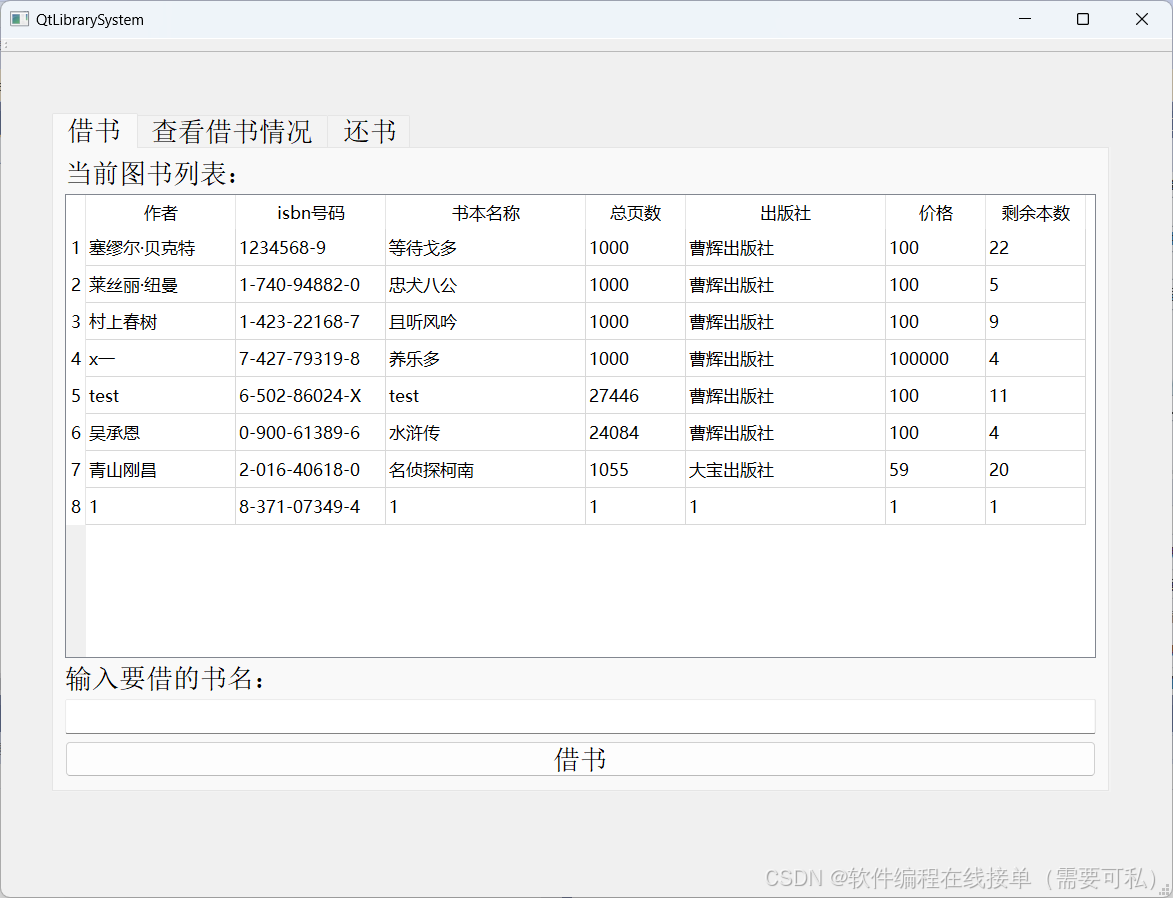Select the book name 养乐多

(486, 358)
